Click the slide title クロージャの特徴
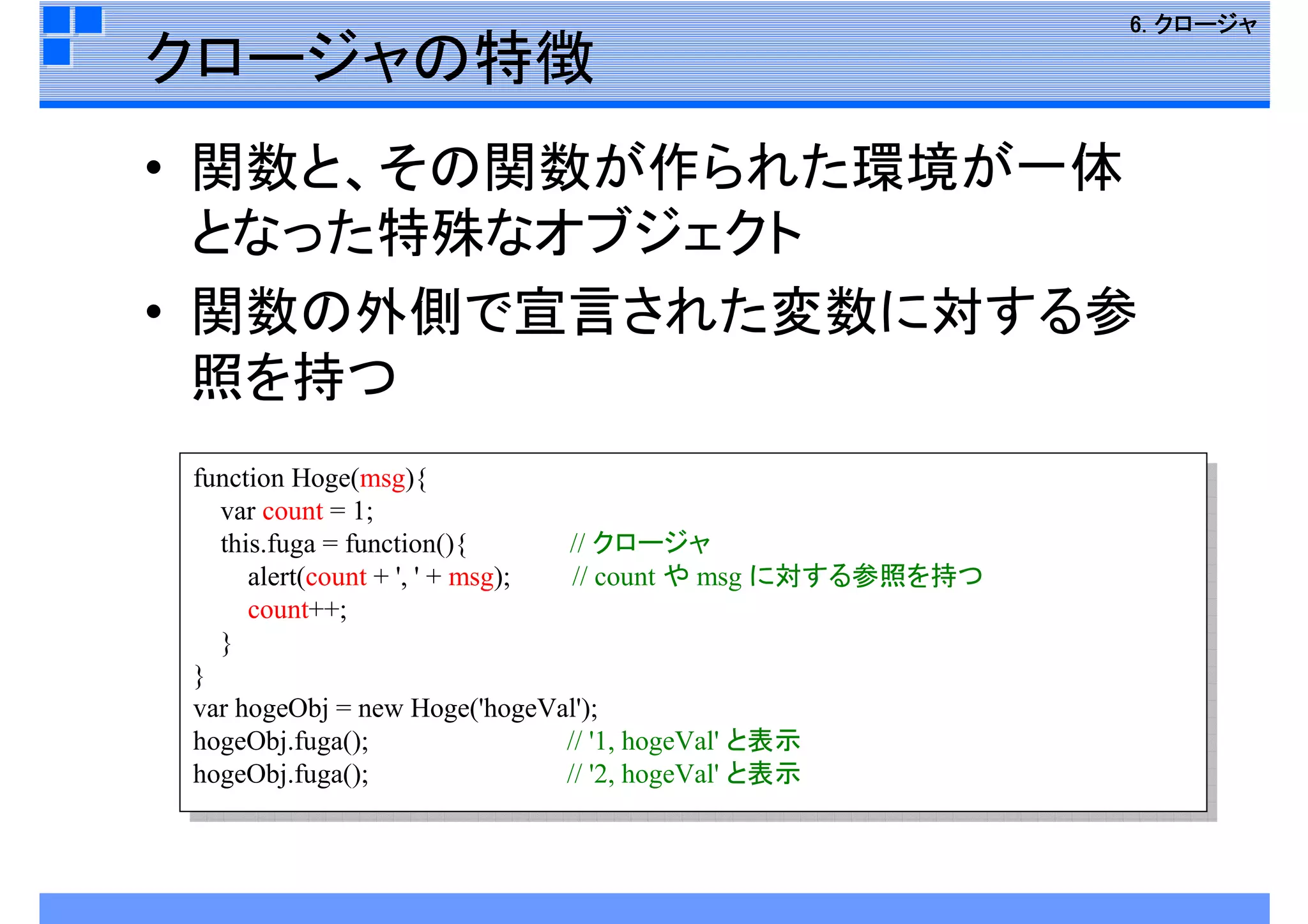The image size is (1308, 924). [x=370, y=57]
